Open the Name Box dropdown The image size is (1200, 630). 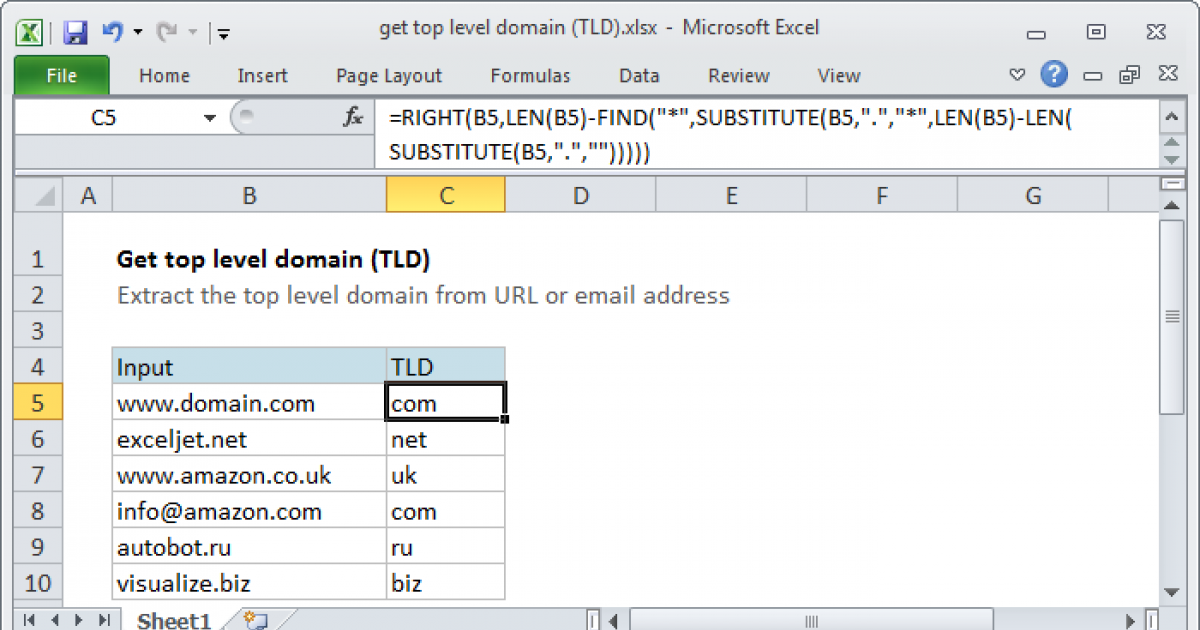click(209, 117)
